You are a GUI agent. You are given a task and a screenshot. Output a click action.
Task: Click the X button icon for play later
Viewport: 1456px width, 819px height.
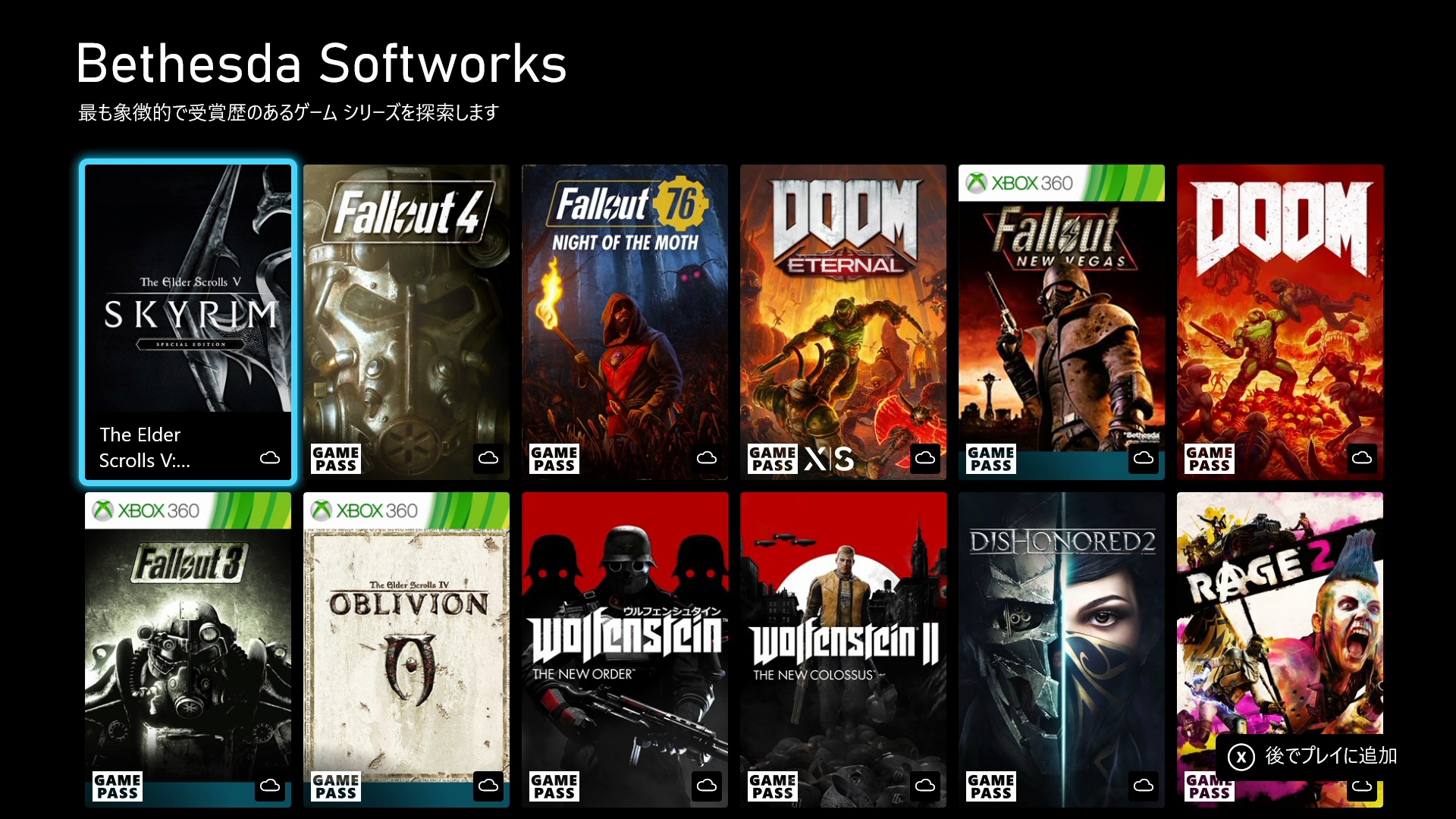[1241, 757]
